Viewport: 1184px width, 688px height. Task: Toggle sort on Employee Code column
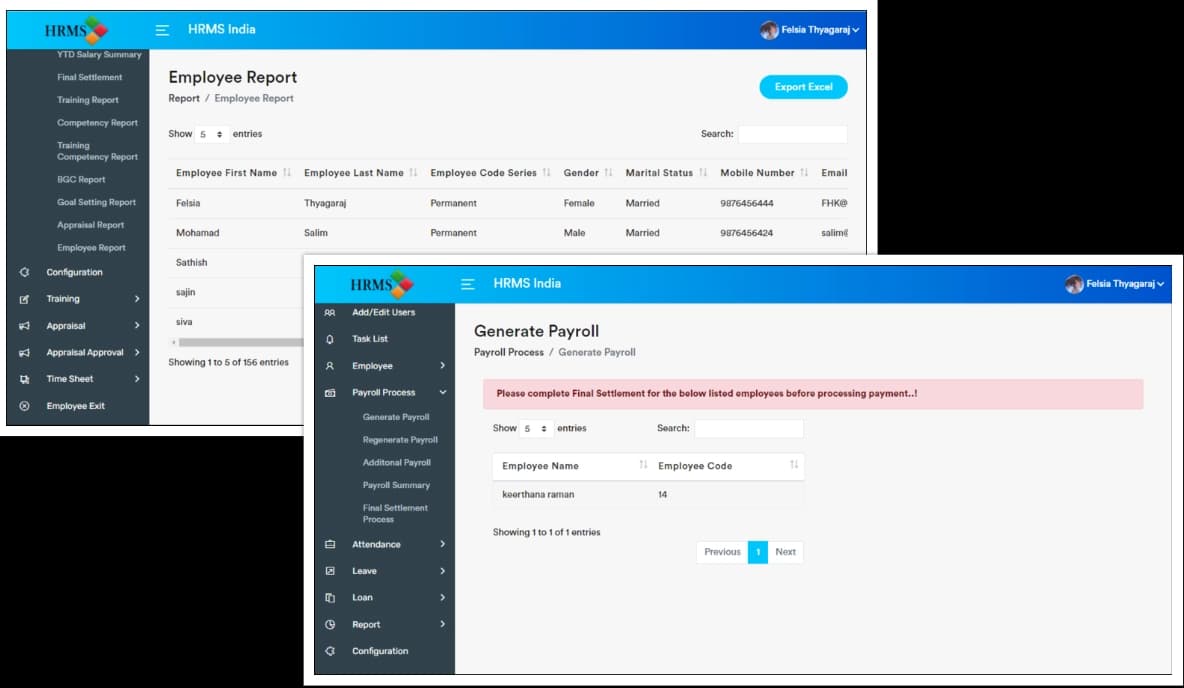coord(793,466)
